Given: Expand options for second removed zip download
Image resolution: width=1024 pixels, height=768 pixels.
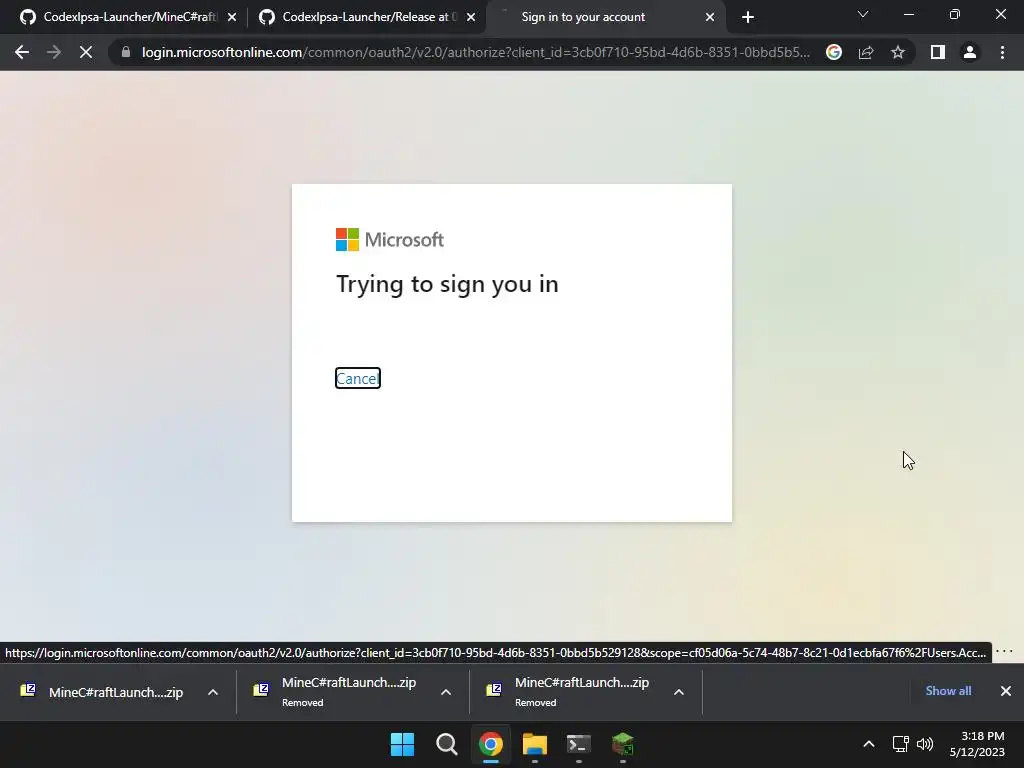Looking at the screenshot, I should point(446,692).
